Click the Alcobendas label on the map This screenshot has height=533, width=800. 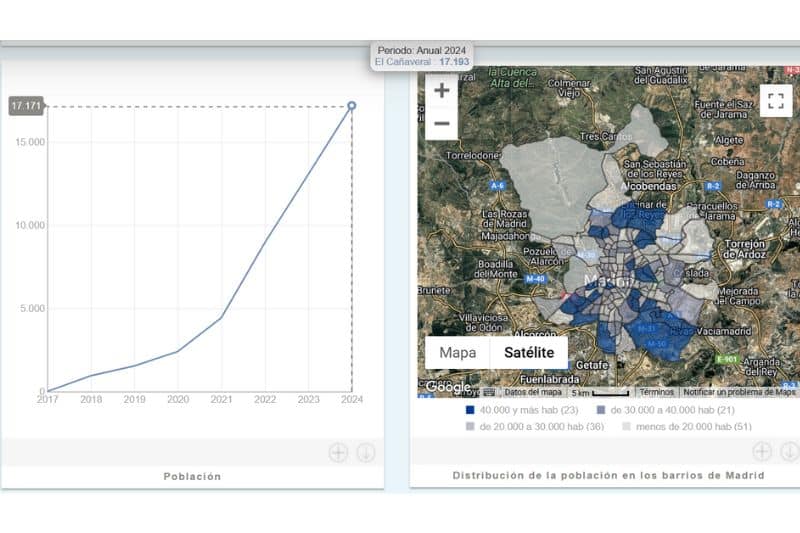tap(648, 187)
